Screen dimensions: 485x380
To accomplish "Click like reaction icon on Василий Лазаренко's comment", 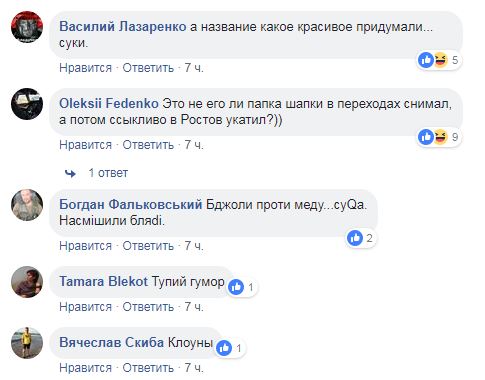I will point(426,60).
